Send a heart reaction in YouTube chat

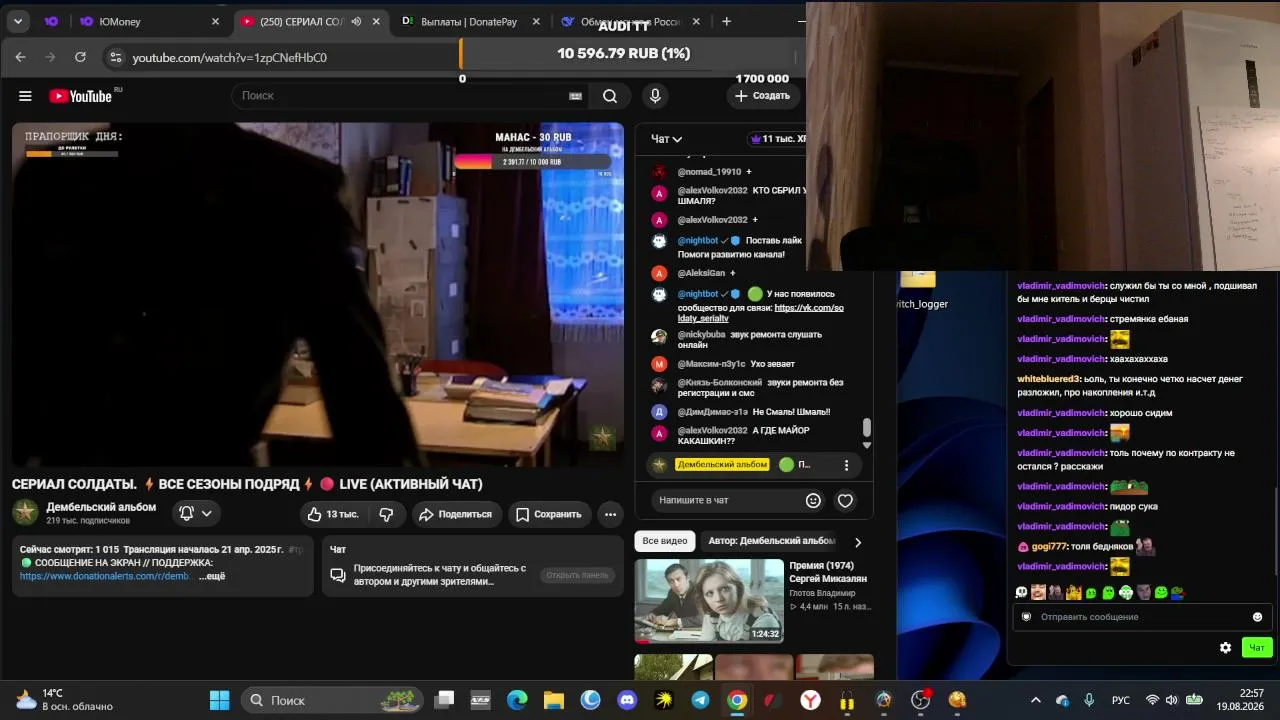(845, 500)
